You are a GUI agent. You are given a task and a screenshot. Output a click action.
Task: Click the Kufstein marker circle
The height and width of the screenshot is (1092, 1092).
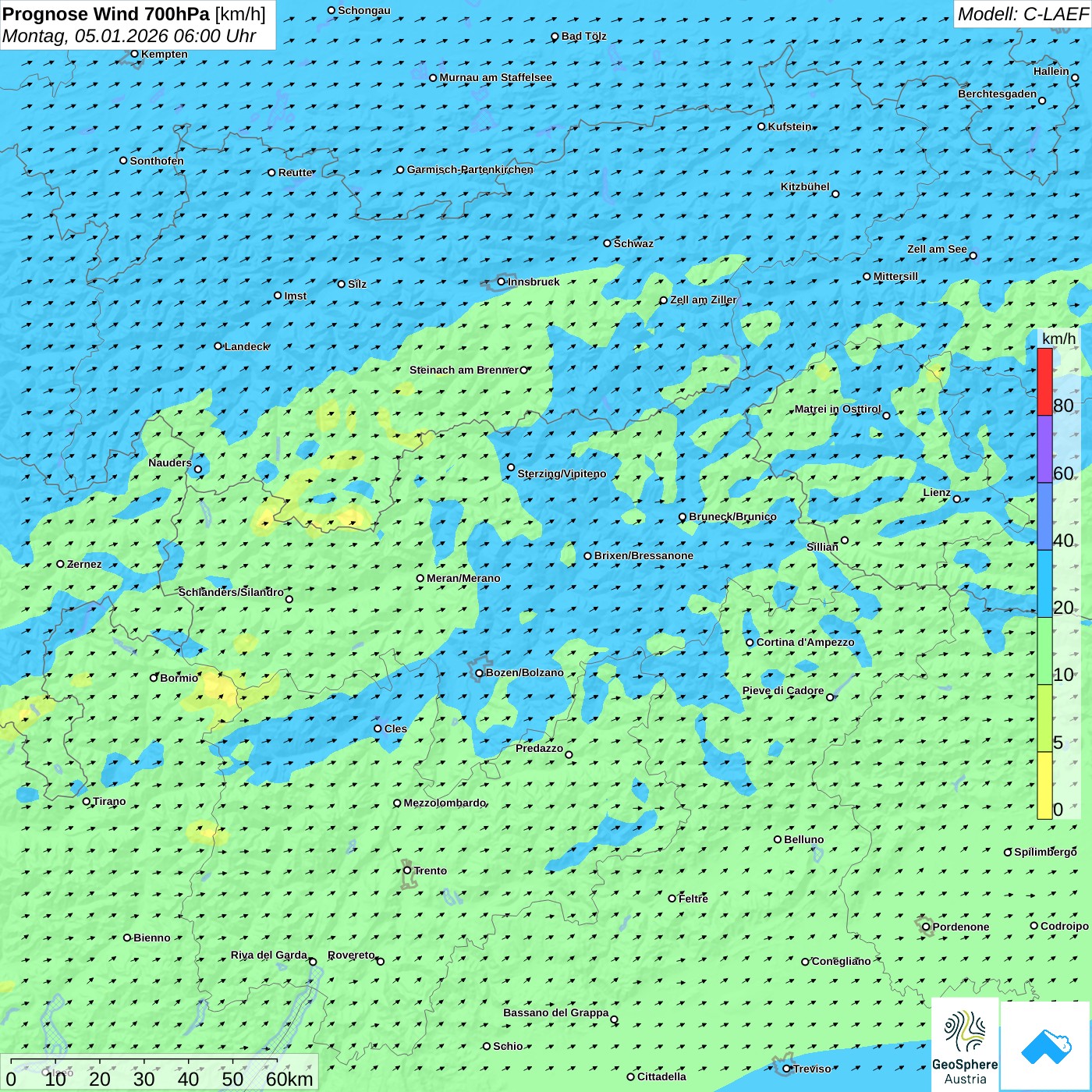coord(762,126)
